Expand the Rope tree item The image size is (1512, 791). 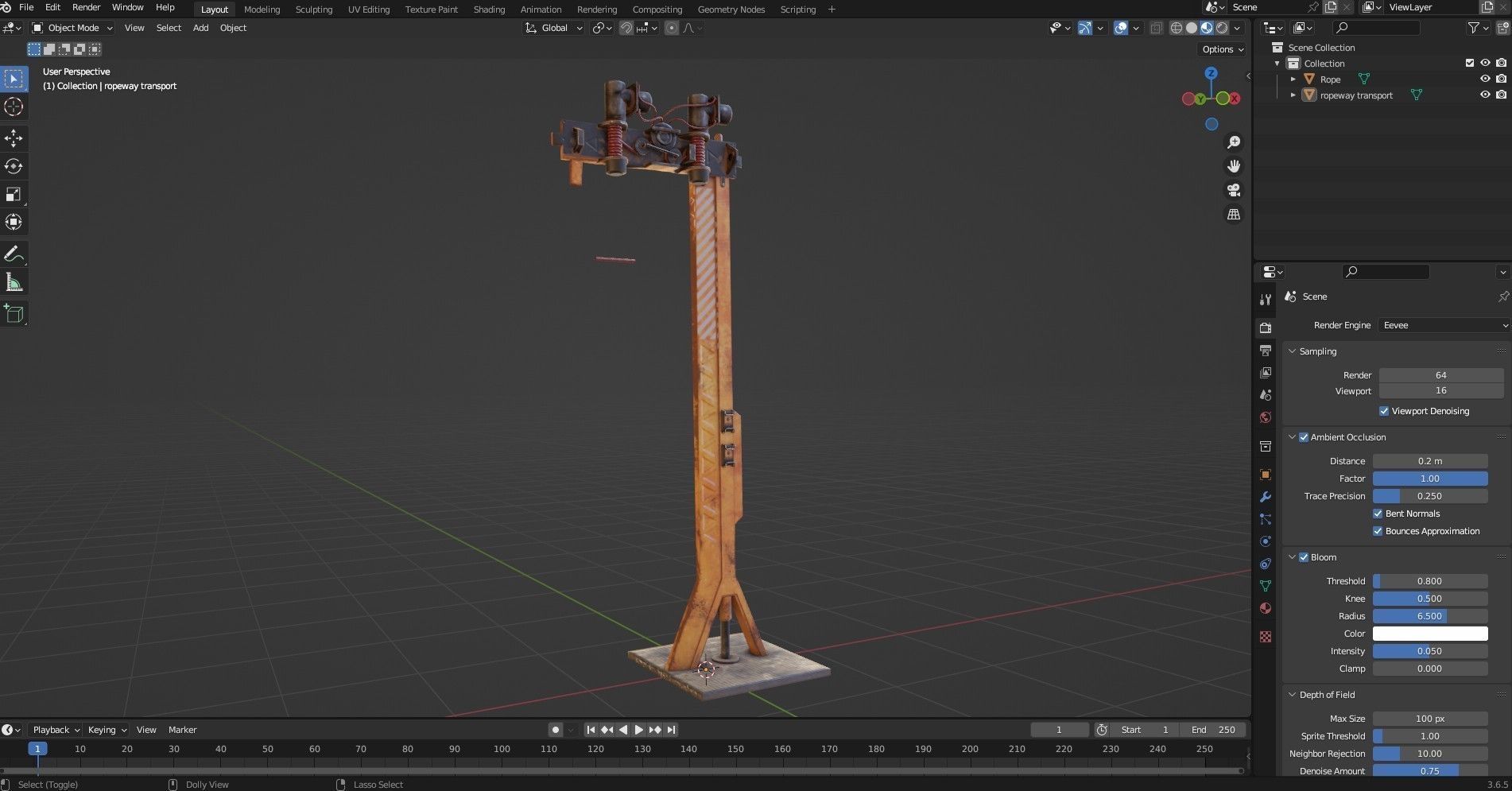1293,79
